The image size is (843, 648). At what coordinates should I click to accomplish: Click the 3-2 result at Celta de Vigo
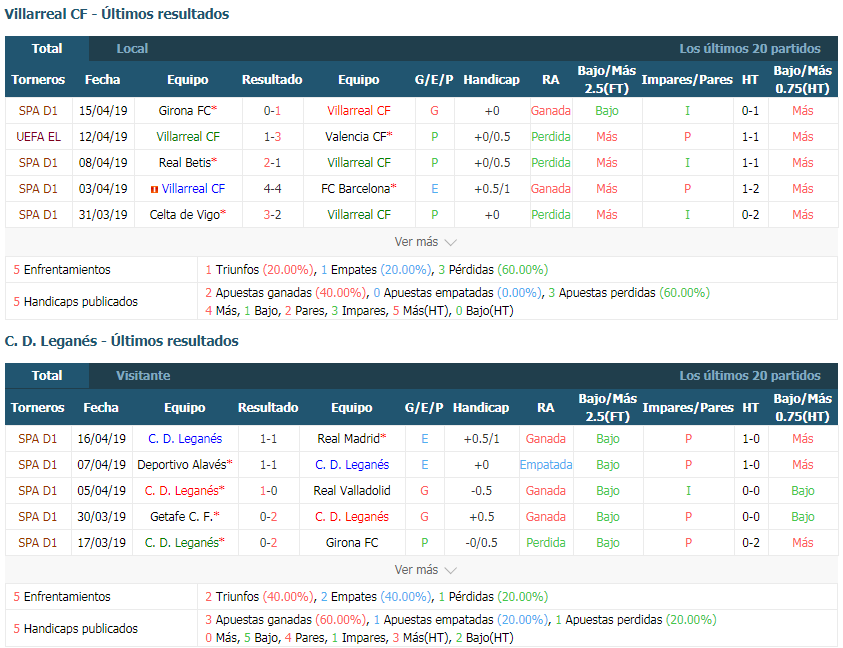pyautogui.click(x=272, y=215)
